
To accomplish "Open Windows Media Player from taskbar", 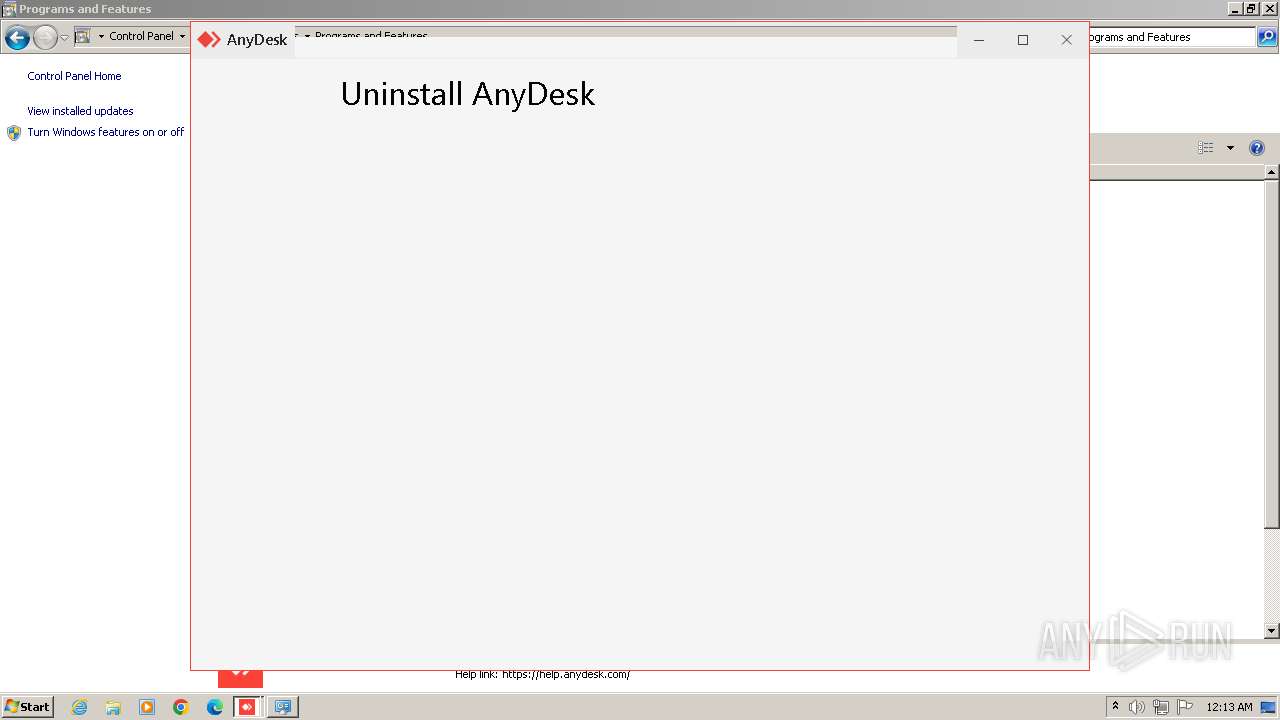I will [147, 707].
